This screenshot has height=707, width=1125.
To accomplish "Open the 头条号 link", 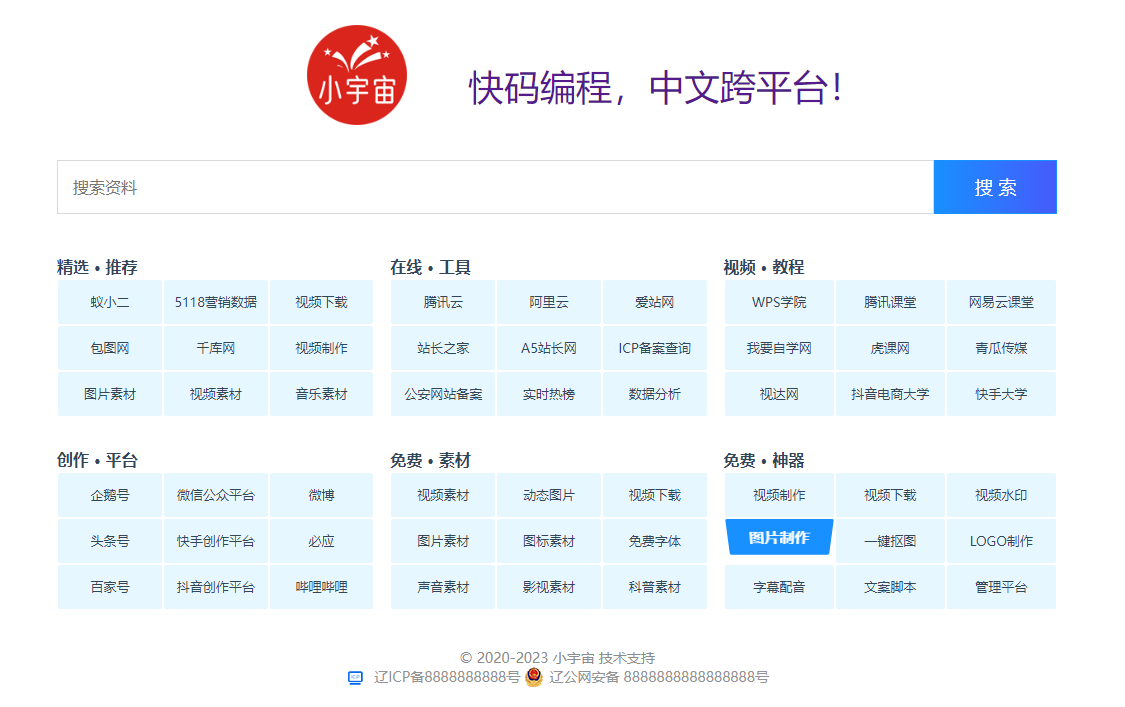I will pyautogui.click(x=110, y=541).
